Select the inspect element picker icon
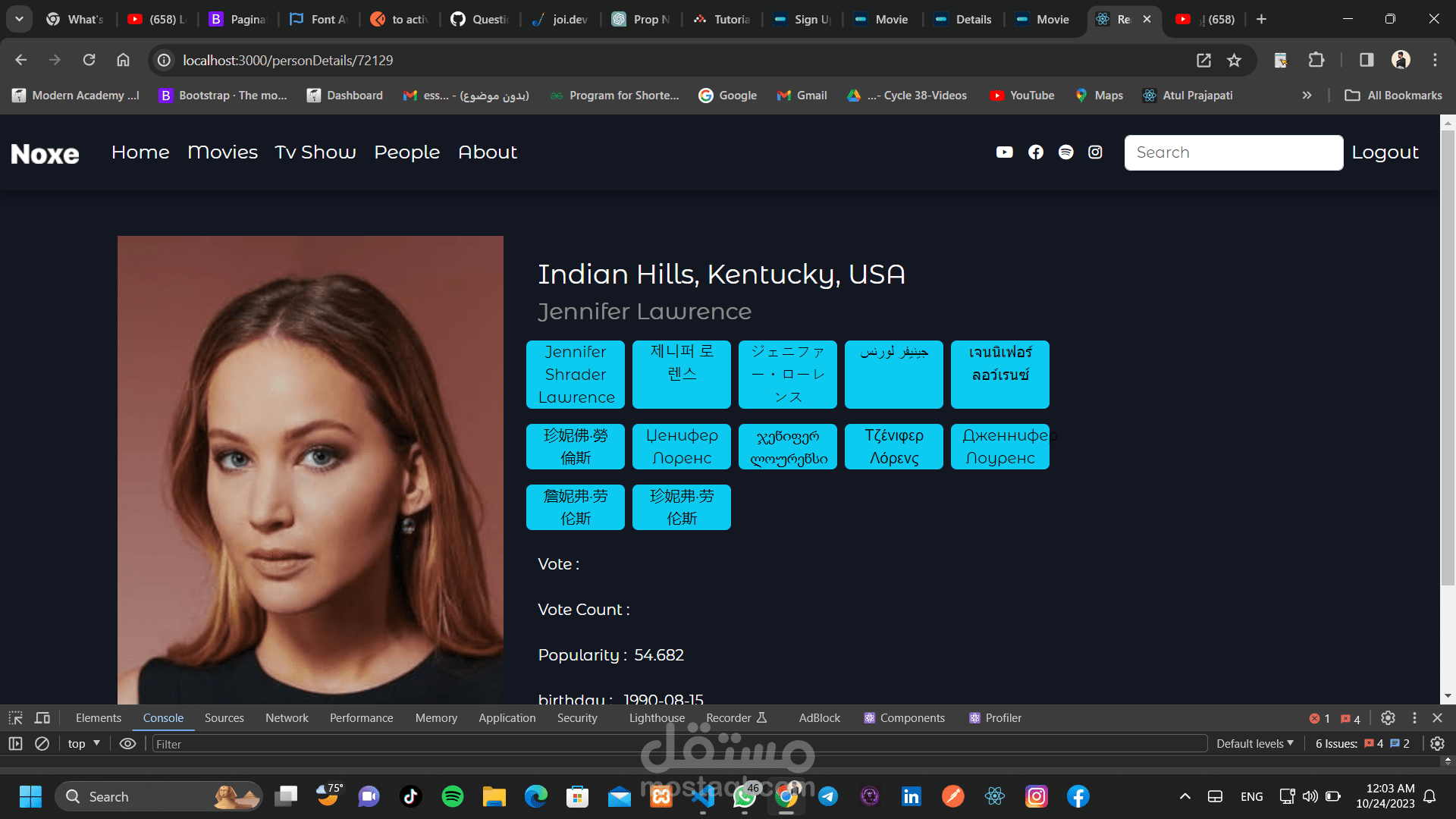The image size is (1456, 819). click(15, 718)
